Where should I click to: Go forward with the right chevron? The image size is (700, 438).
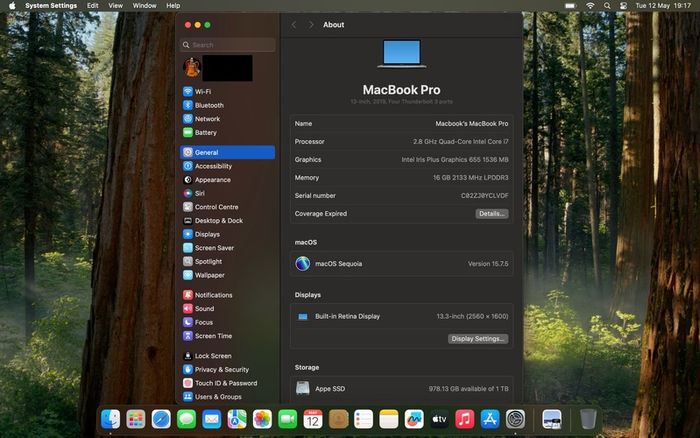[311, 25]
